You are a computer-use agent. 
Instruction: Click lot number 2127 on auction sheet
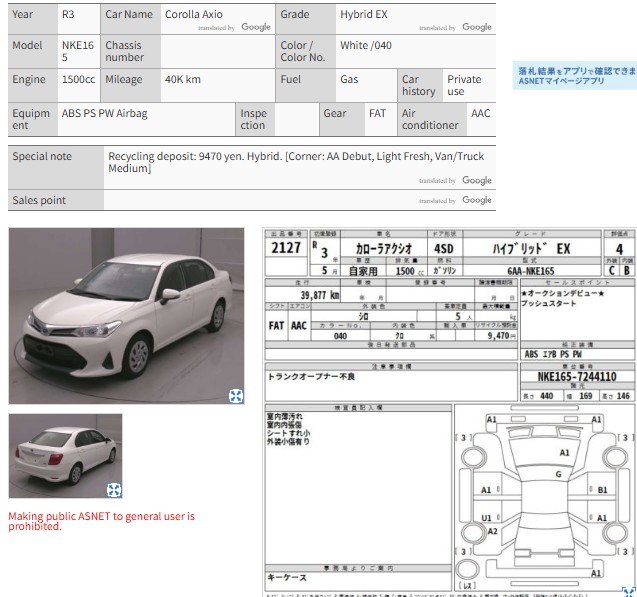point(286,247)
